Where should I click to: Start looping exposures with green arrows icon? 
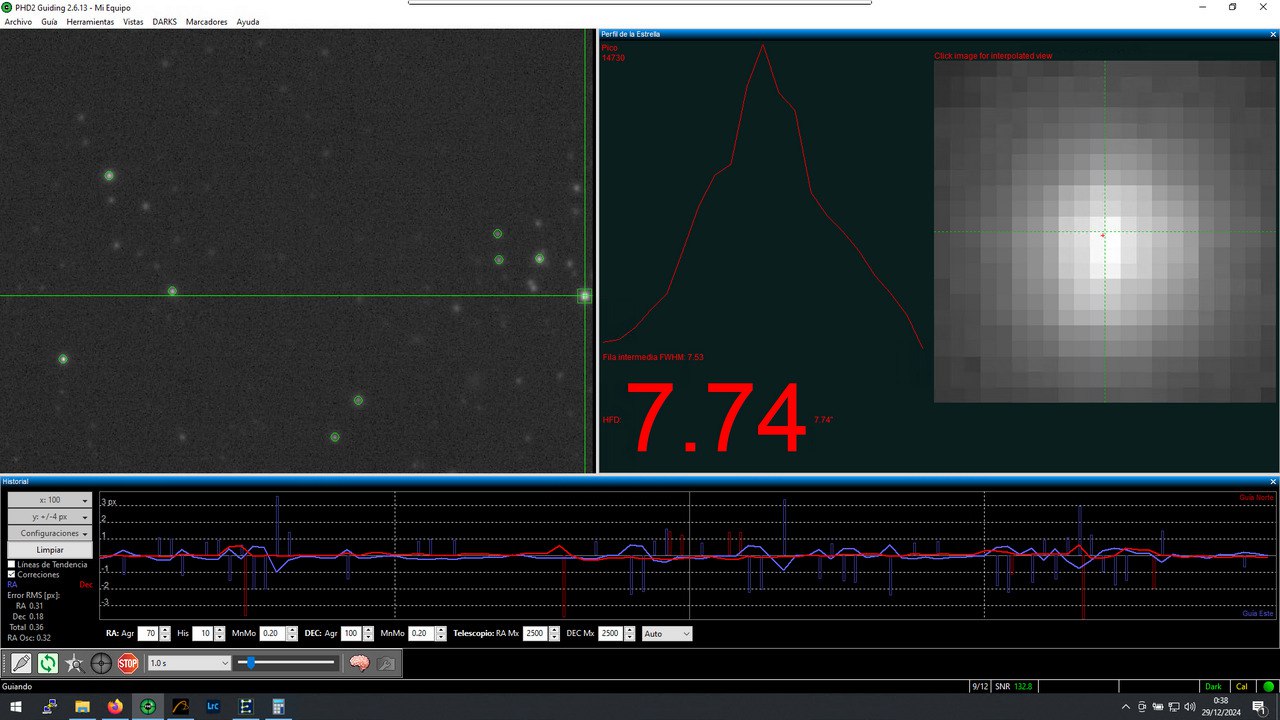[x=48, y=663]
